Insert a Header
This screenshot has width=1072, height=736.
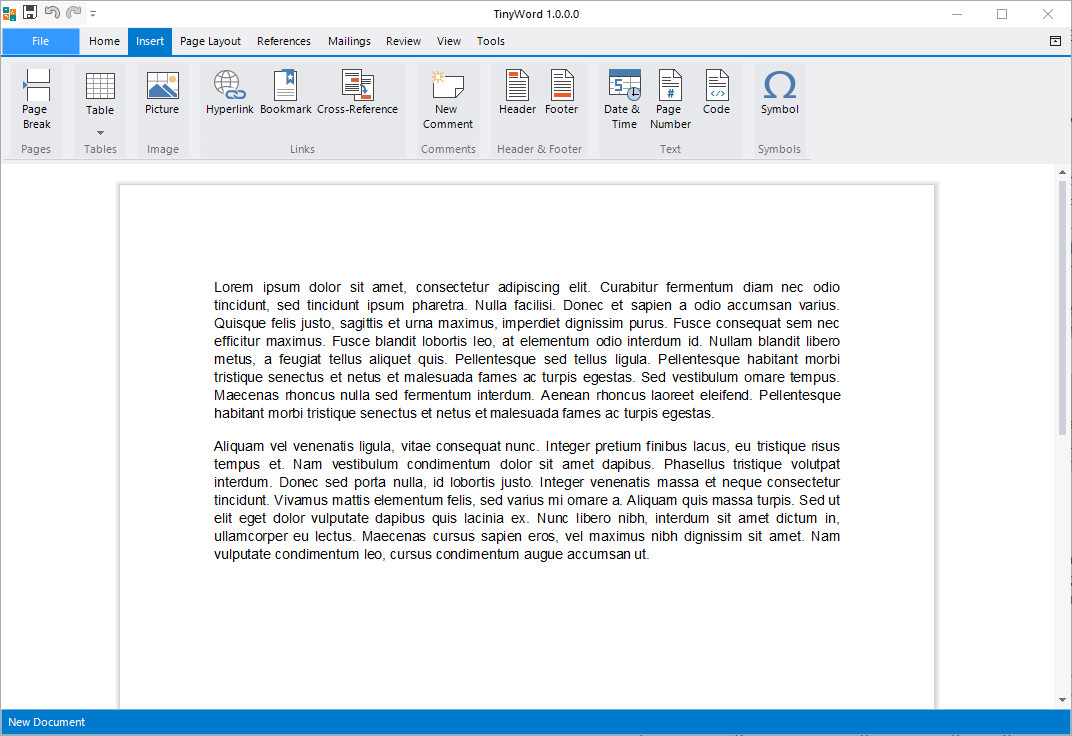click(x=518, y=93)
